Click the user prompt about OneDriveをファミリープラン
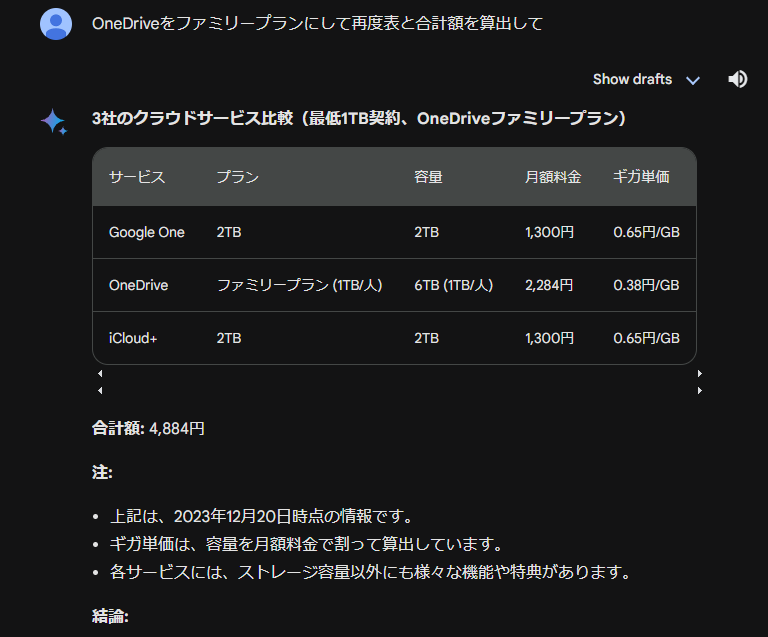The image size is (768, 637). click(317, 24)
